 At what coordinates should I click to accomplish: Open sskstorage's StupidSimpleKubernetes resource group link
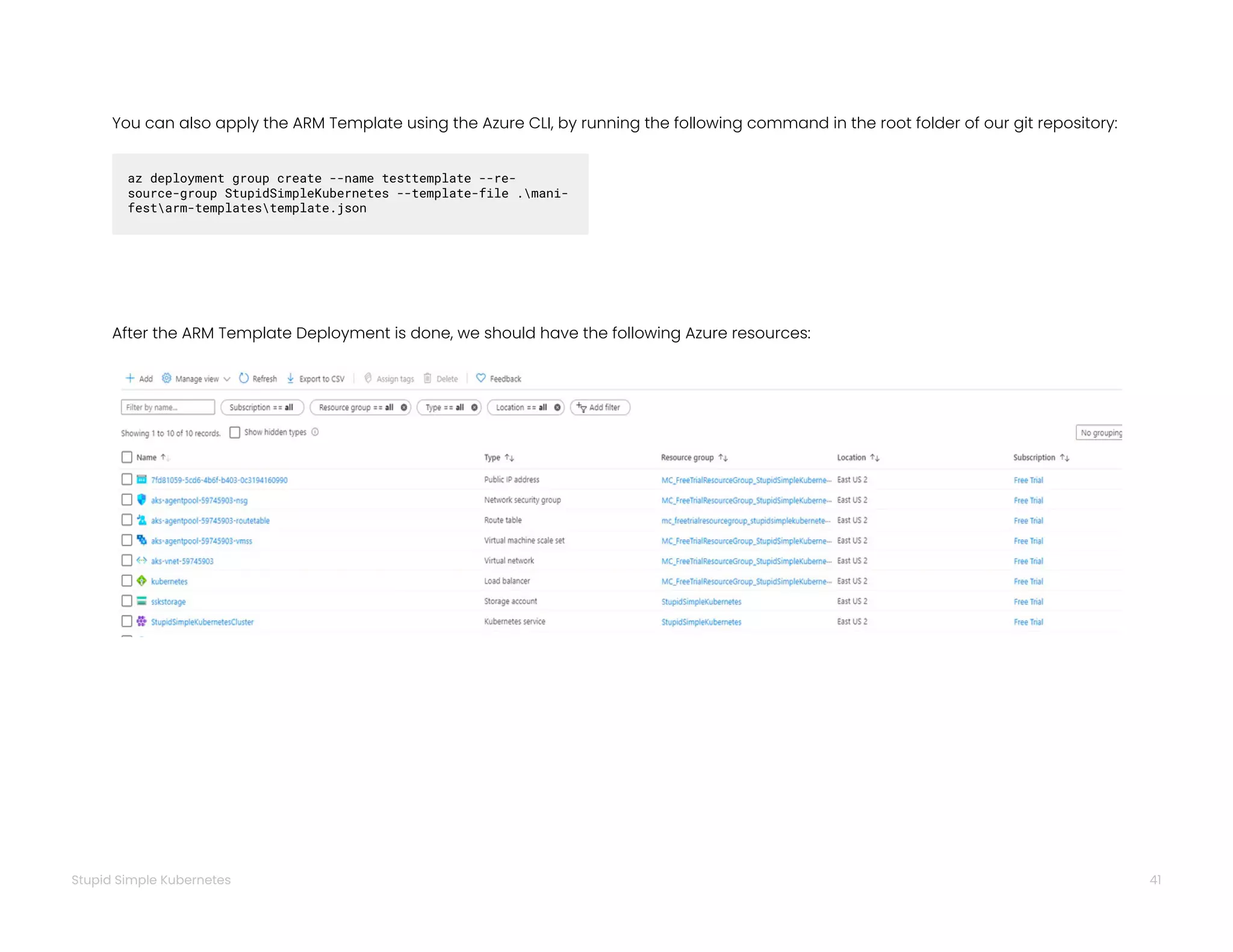[x=701, y=602]
